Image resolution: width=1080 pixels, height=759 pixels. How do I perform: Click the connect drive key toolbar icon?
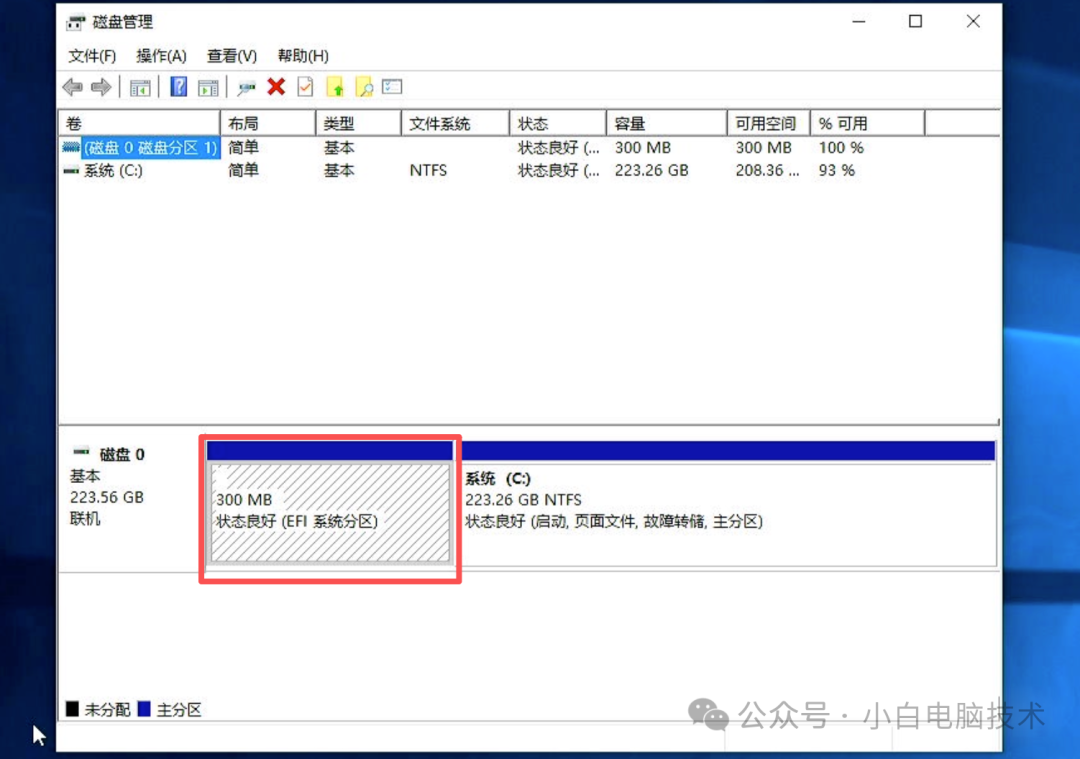click(x=246, y=87)
